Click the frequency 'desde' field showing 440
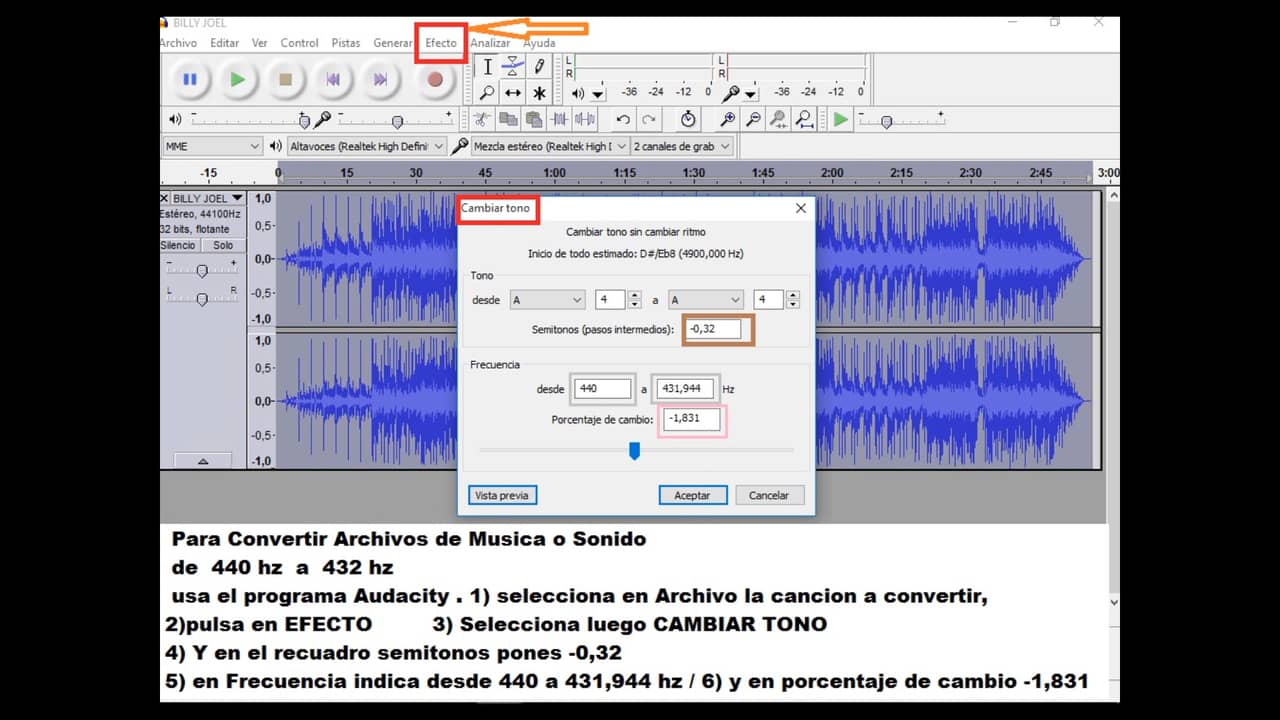The width and height of the screenshot is (1280, 720). [x=603, y=389]
